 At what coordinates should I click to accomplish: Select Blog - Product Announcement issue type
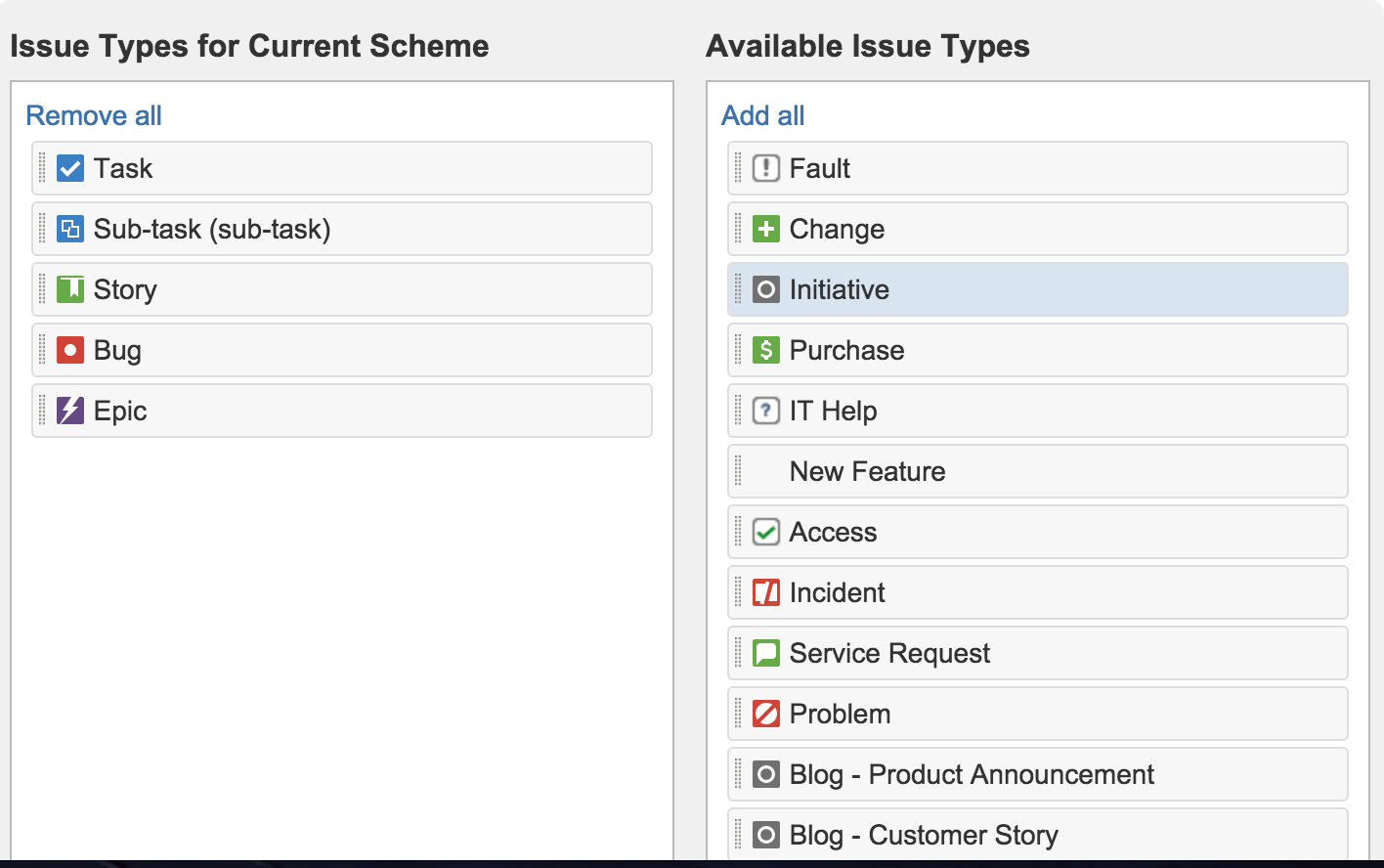(x=972, y=775)
